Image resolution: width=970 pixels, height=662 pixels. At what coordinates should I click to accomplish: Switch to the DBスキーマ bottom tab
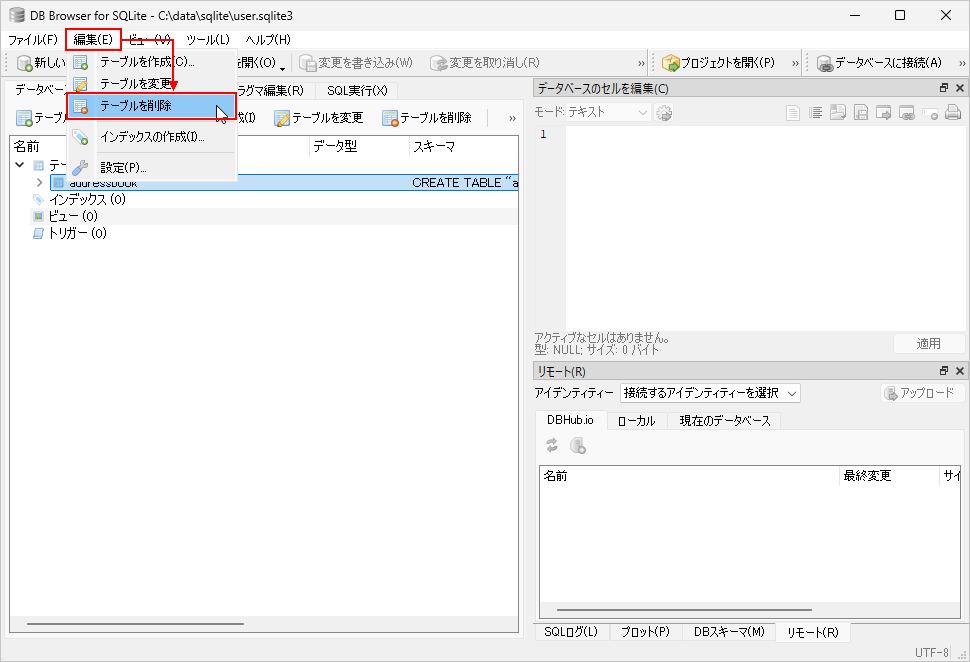728,632
